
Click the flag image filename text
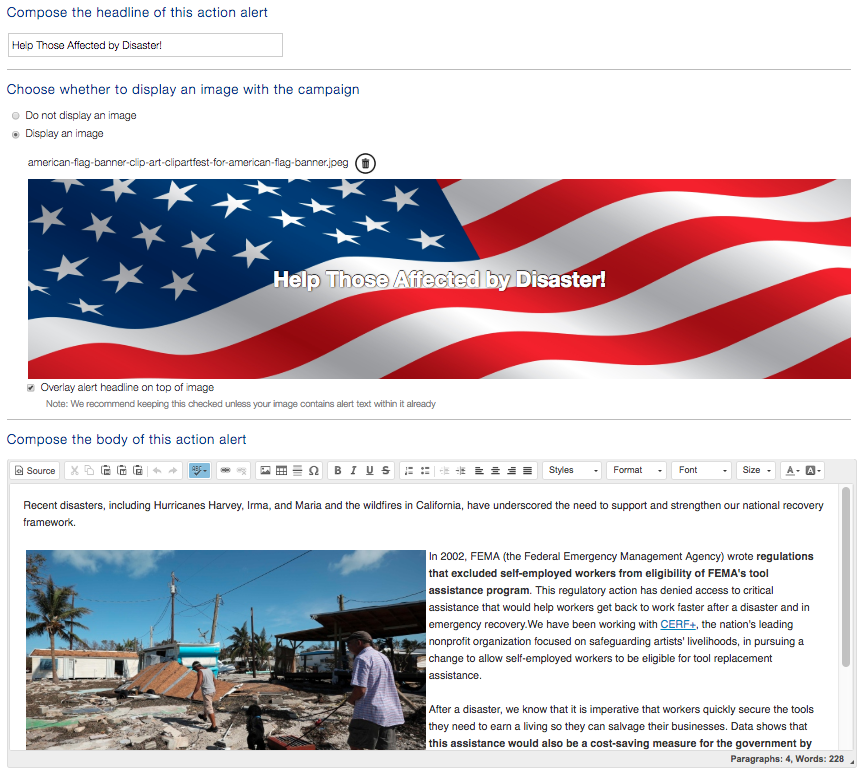[x=188, y=162]
